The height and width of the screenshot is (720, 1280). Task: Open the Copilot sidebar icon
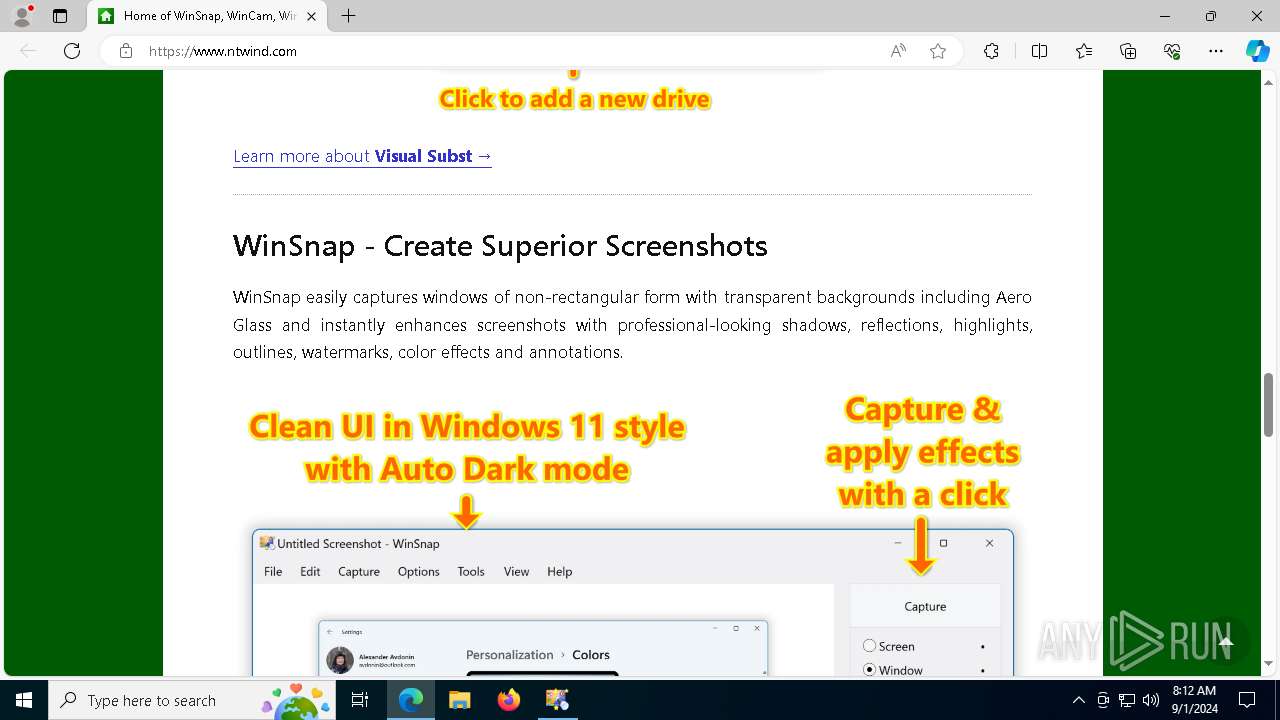tap(1257, 51)
